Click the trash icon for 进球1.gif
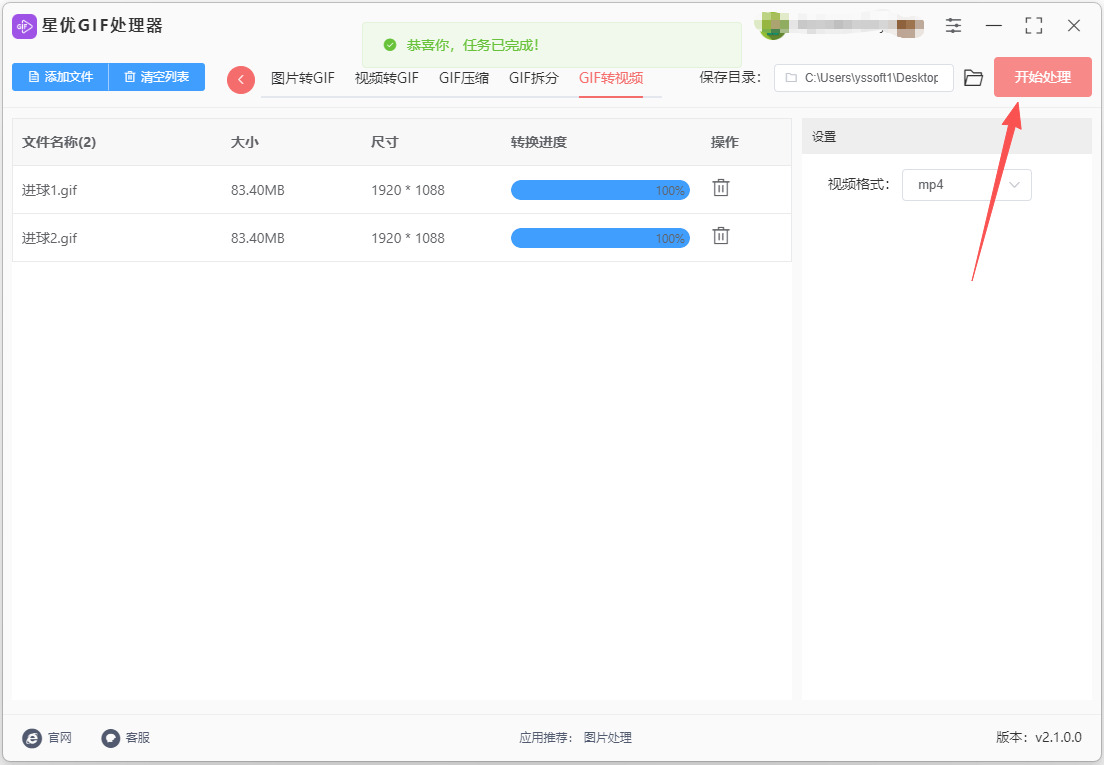The width and height of the screenshot is (1104, 765). [720, 188]
